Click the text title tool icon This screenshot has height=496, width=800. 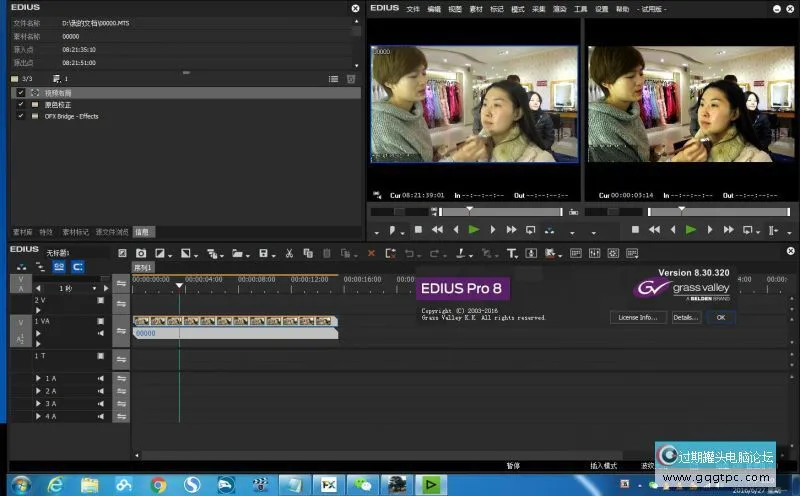tap(511, 254)
